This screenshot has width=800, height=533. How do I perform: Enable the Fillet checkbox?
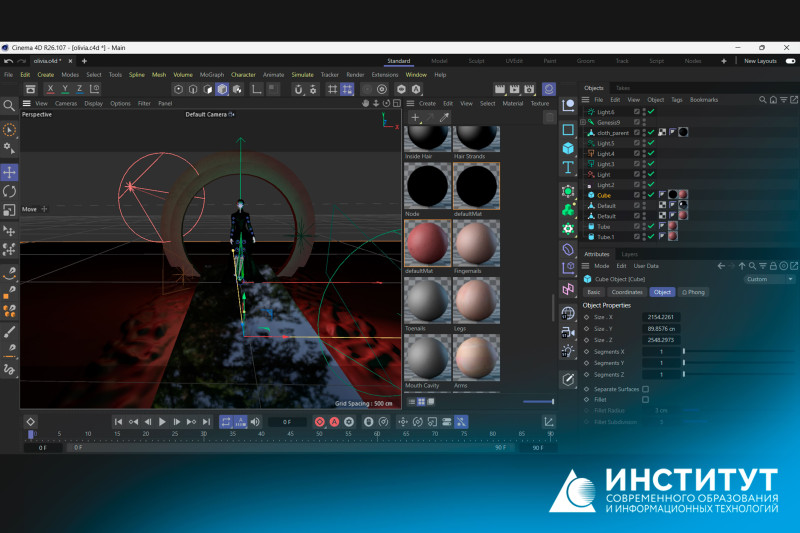click(645, 399)
